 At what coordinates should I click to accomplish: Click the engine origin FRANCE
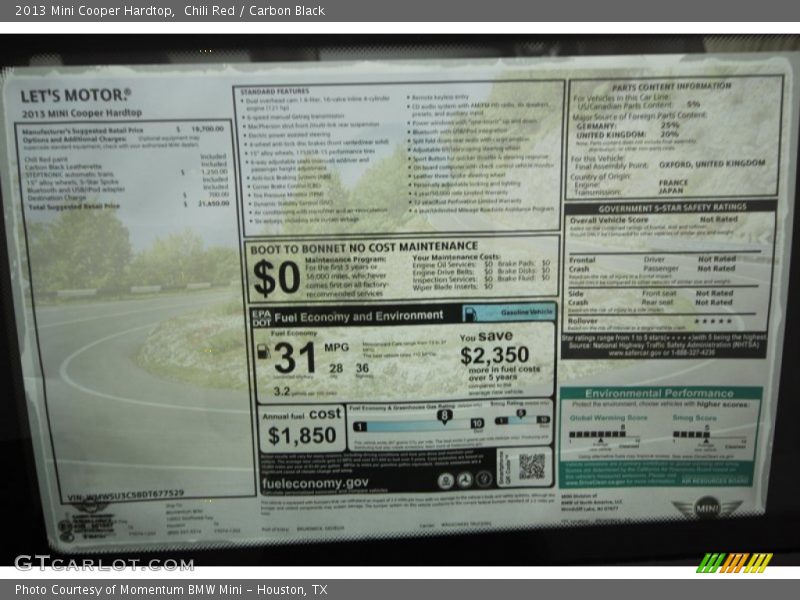click(673, 182)
